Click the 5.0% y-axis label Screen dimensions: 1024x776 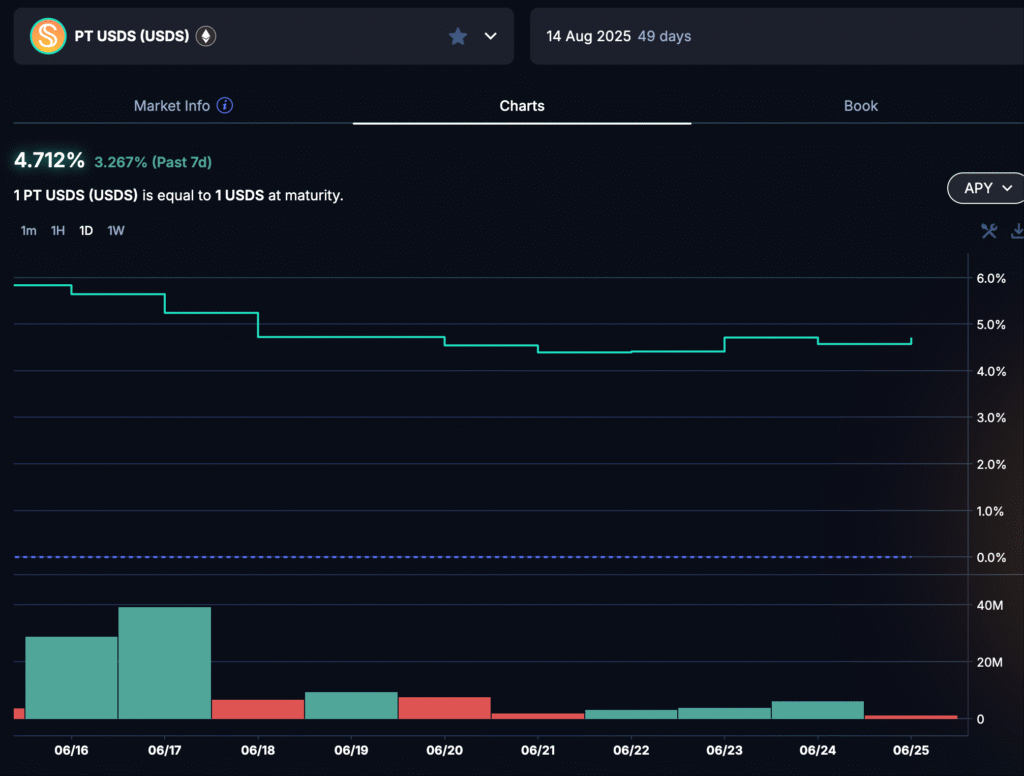pos(991,325)
